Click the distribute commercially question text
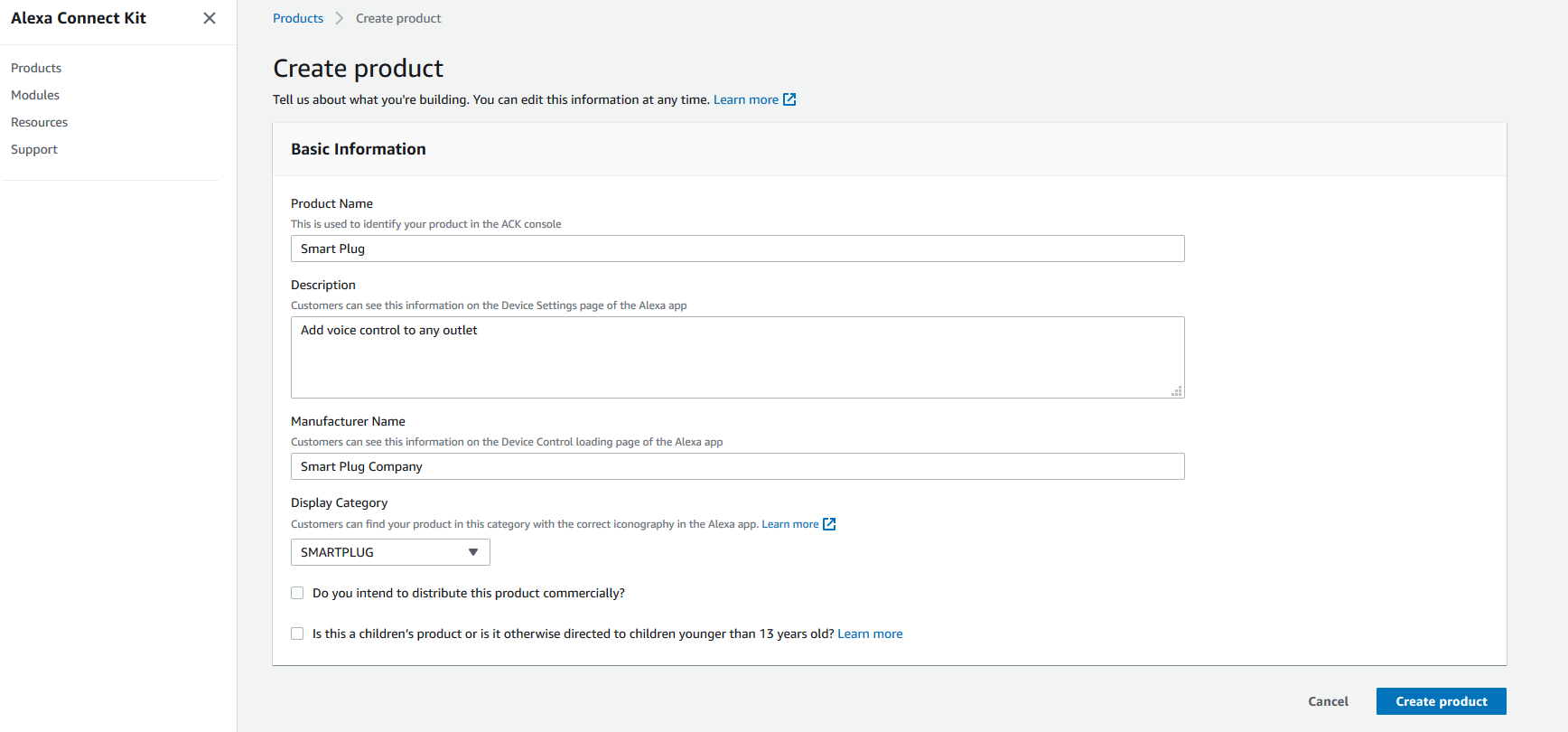1568x732 pixels. click(x=469, y=593)
